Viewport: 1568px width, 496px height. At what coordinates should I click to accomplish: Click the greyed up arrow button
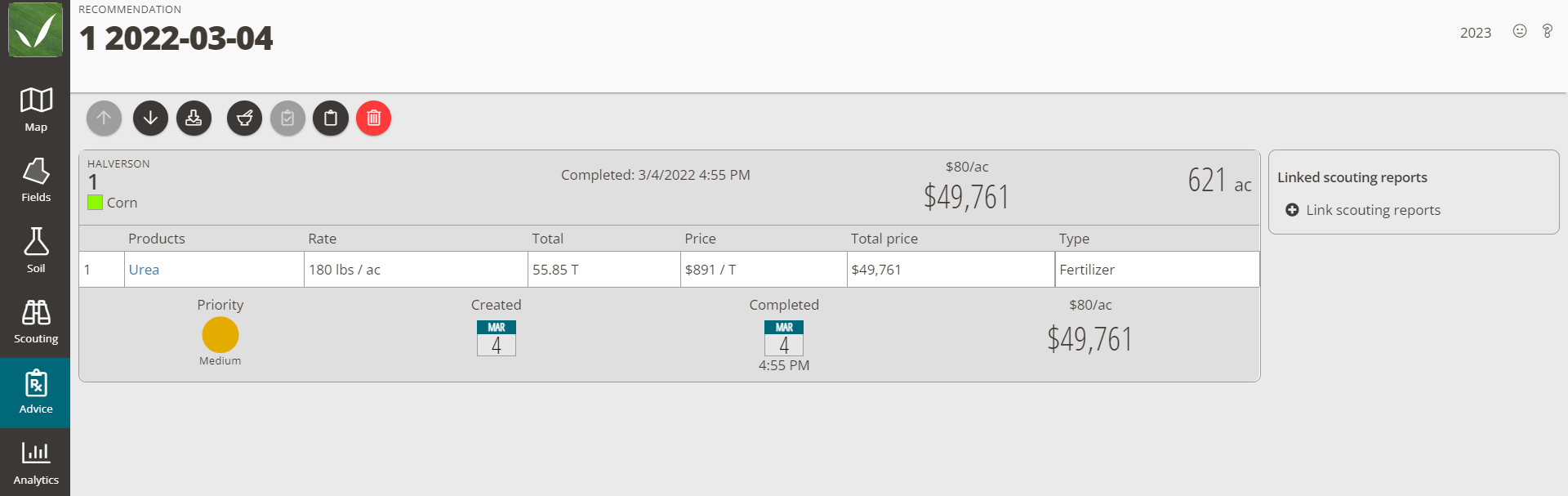pos(104,118)
